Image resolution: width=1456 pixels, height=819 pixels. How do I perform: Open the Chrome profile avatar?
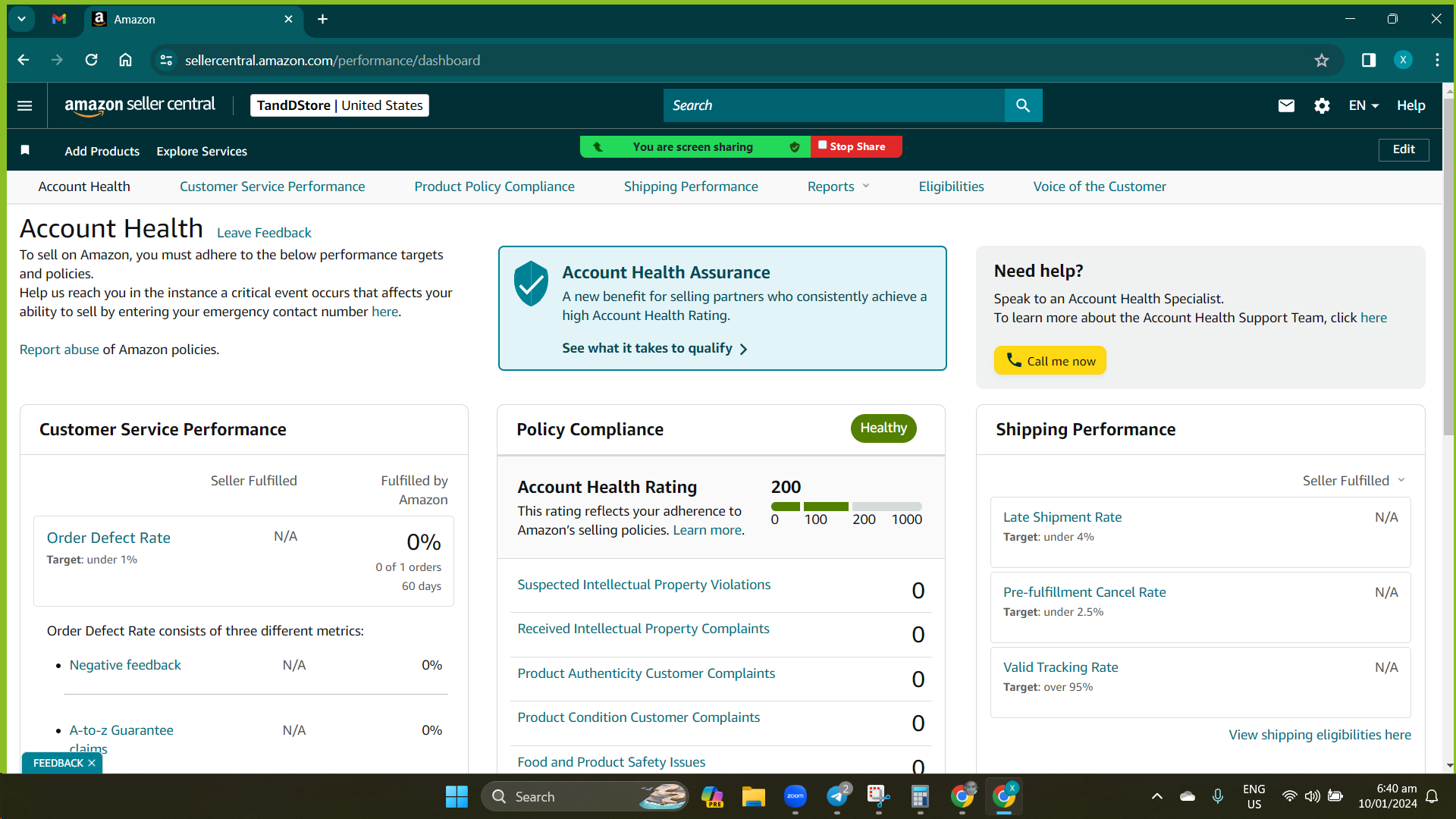tap(1403, 60)
